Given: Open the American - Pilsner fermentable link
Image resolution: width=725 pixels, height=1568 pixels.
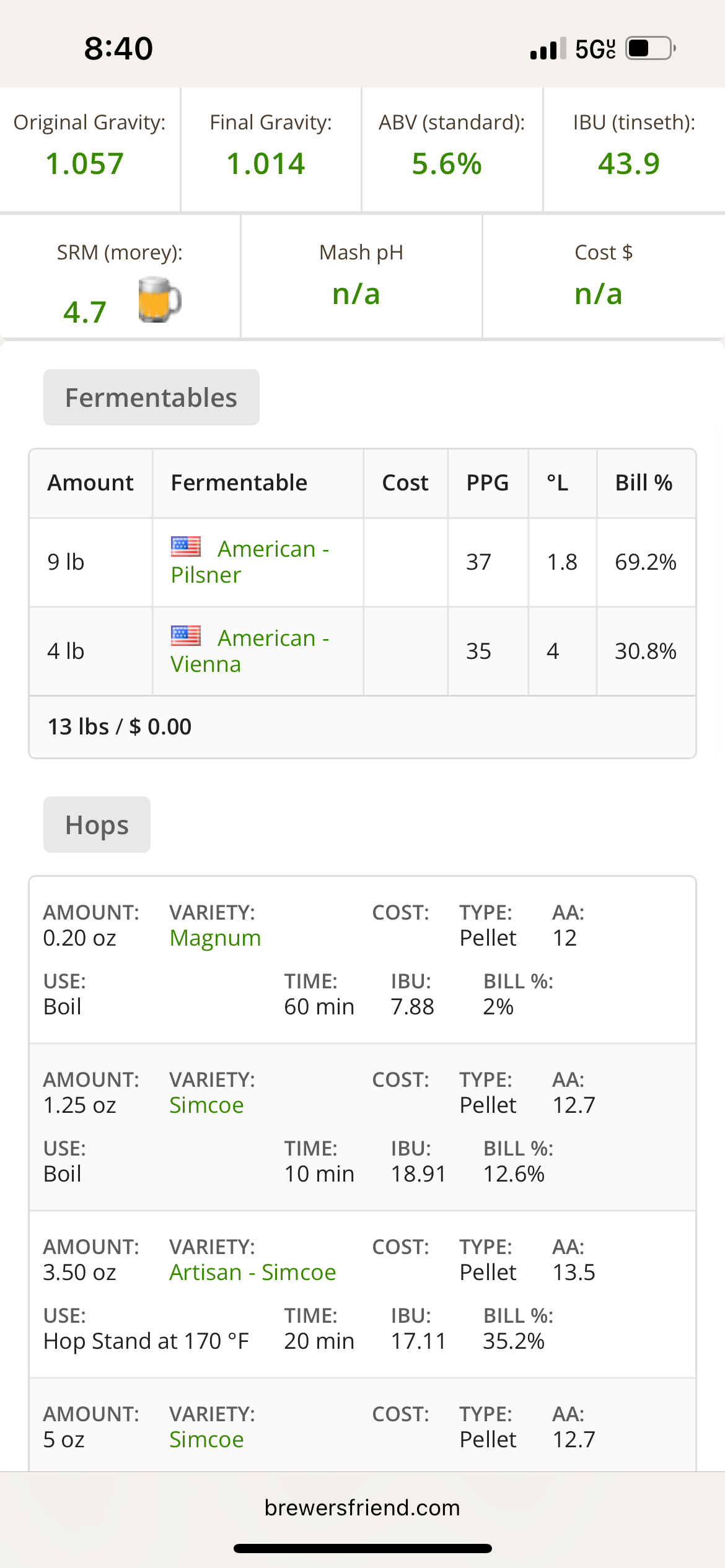Looking at the screenshot, I should 250,562.
